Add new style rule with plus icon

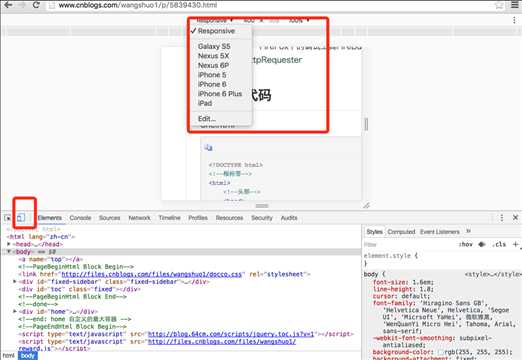(515, 244)
